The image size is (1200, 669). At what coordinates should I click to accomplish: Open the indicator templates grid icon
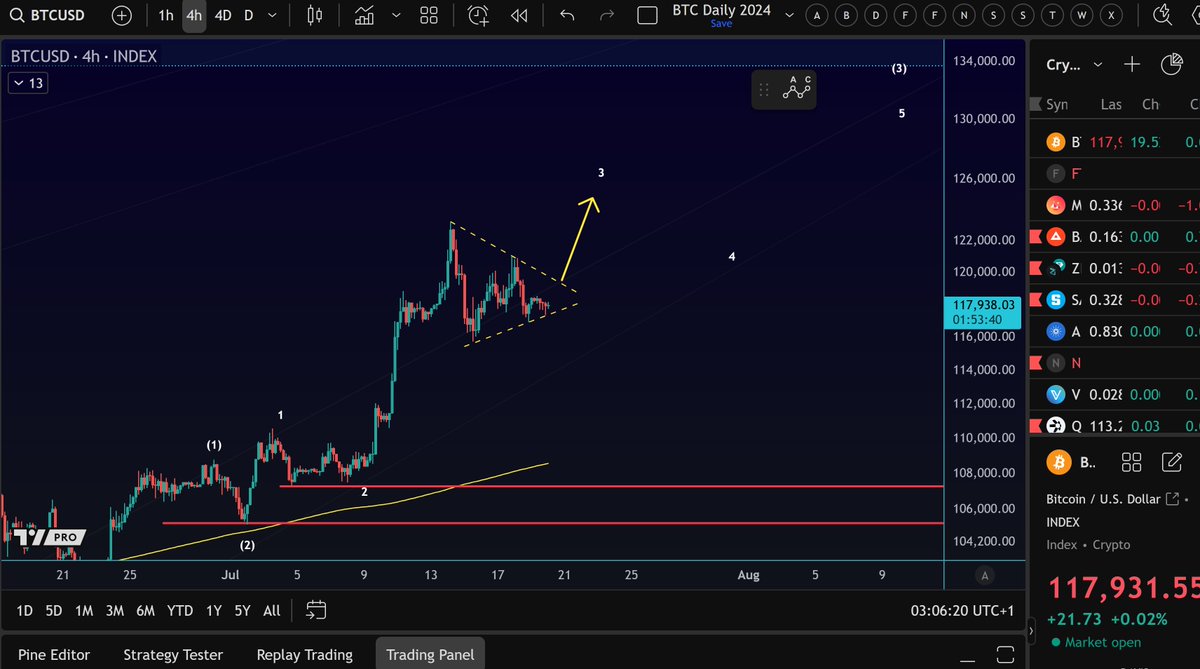(429, 16)
